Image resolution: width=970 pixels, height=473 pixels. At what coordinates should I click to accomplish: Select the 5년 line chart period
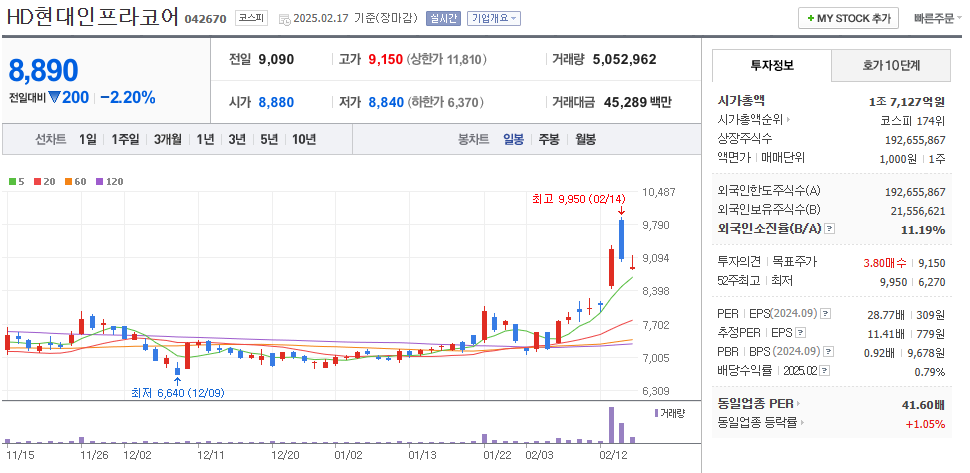point(269,139)
